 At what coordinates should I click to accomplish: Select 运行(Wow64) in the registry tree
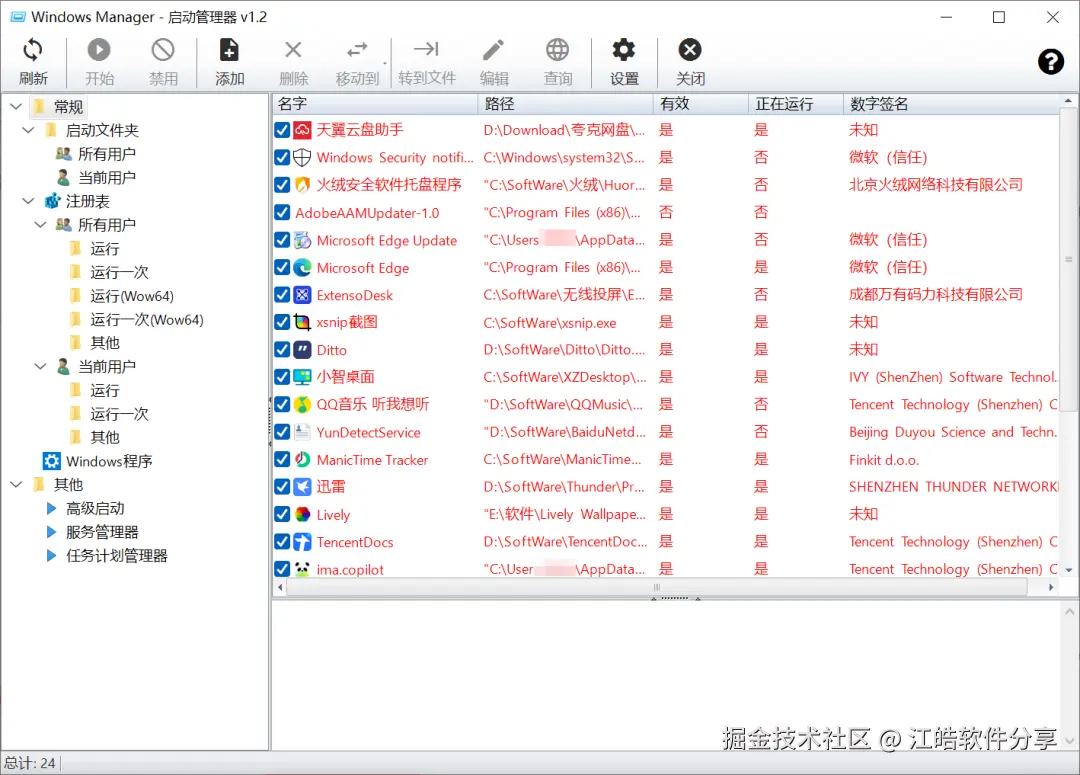click(132, 296)
